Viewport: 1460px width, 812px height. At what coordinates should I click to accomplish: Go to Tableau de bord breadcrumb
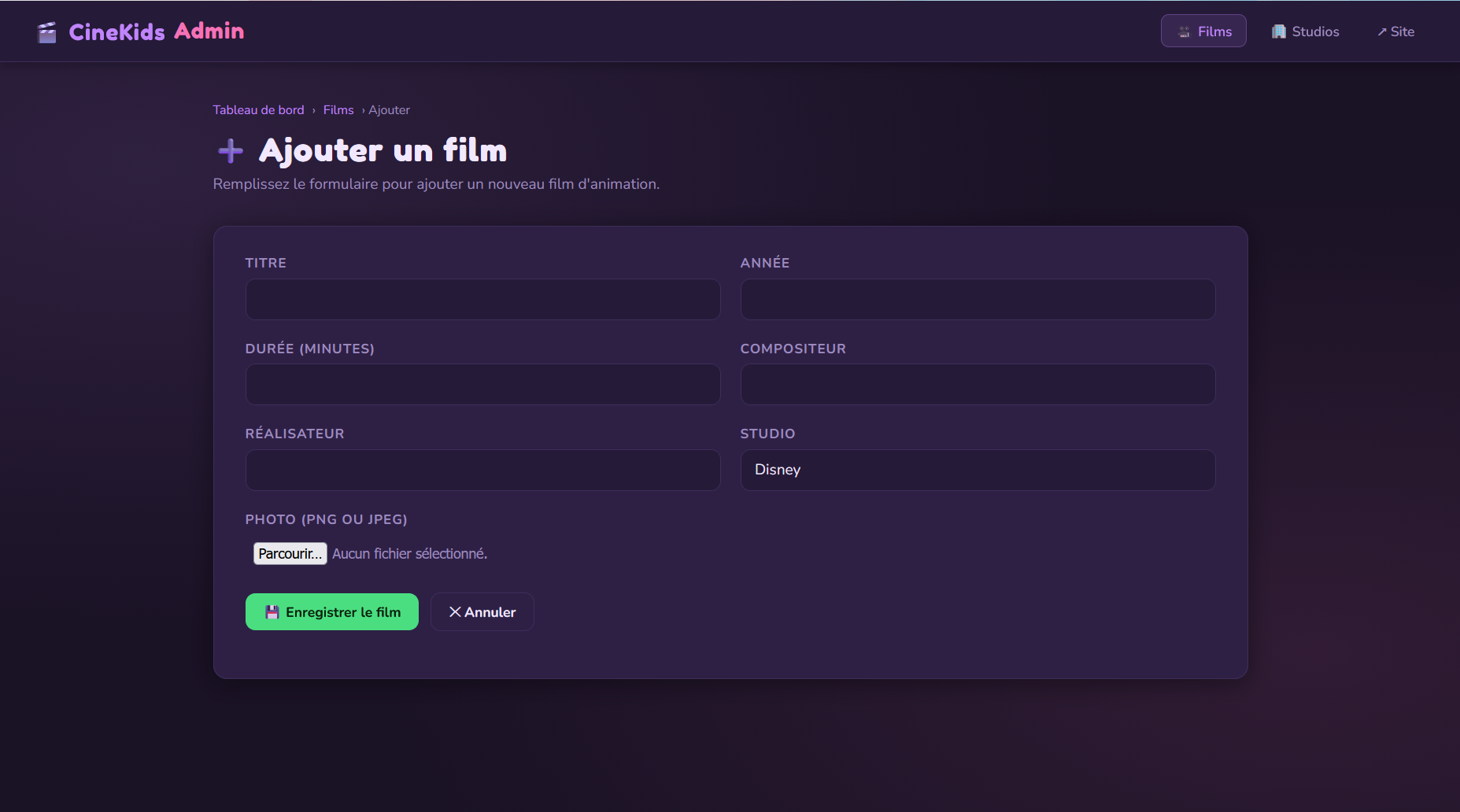pyautogui.click(x=258, y=110)
